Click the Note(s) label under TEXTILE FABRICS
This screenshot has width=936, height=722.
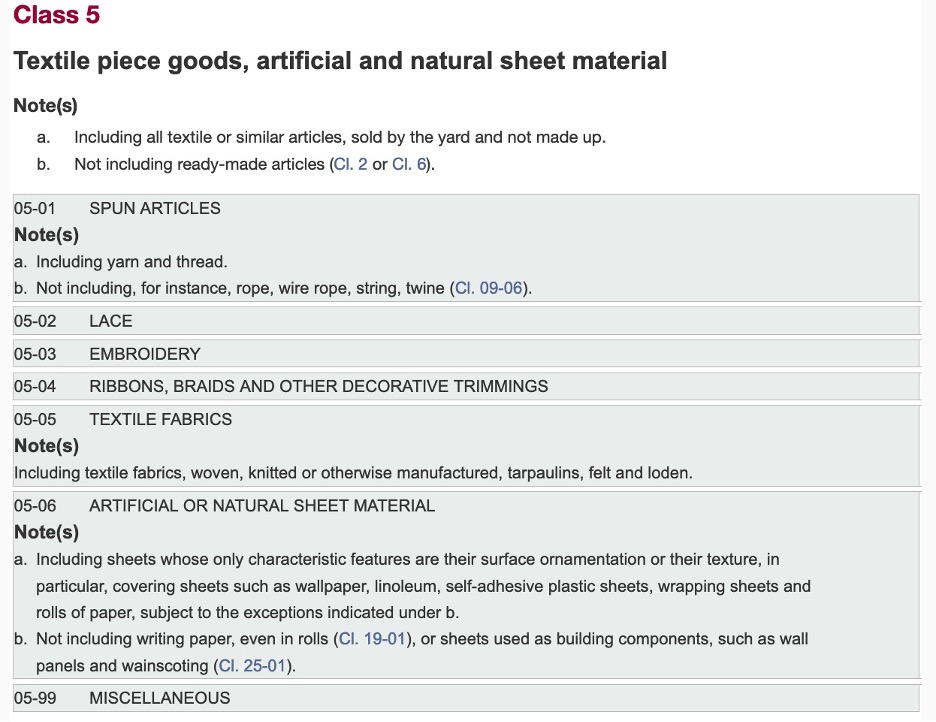click(46, 446)
